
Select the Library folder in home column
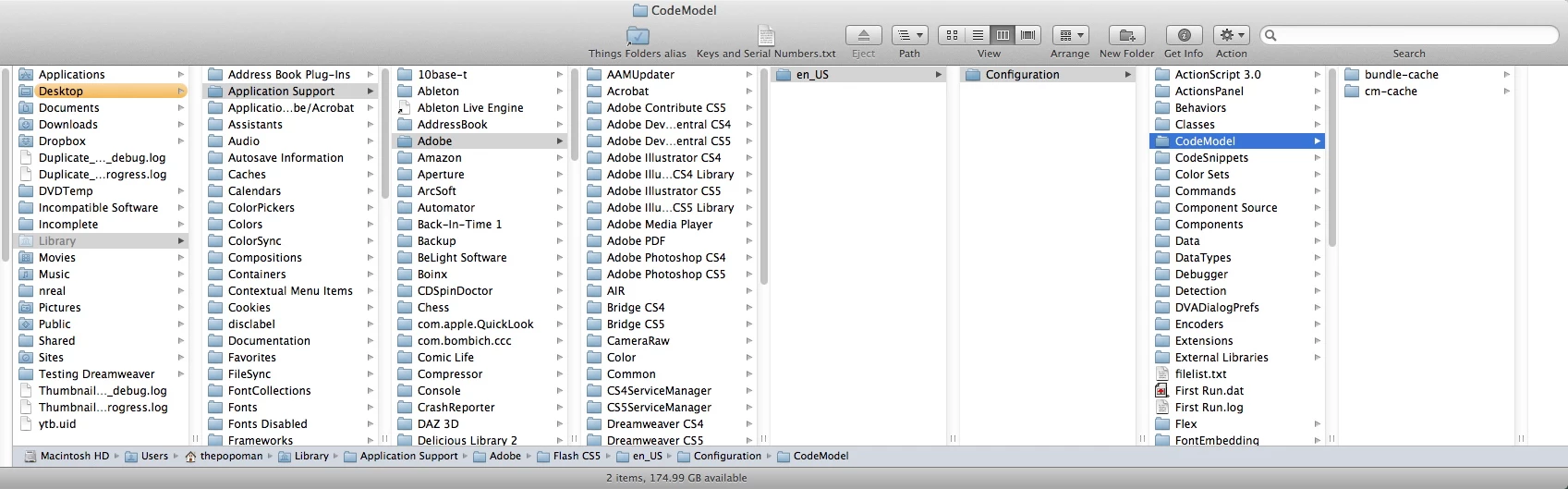[x=101, y=241]
